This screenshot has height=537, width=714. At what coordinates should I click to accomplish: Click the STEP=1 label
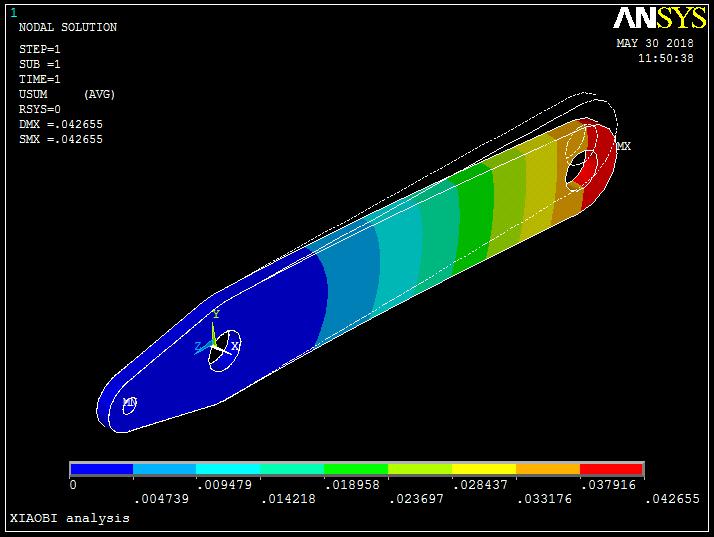coord(40,49)
